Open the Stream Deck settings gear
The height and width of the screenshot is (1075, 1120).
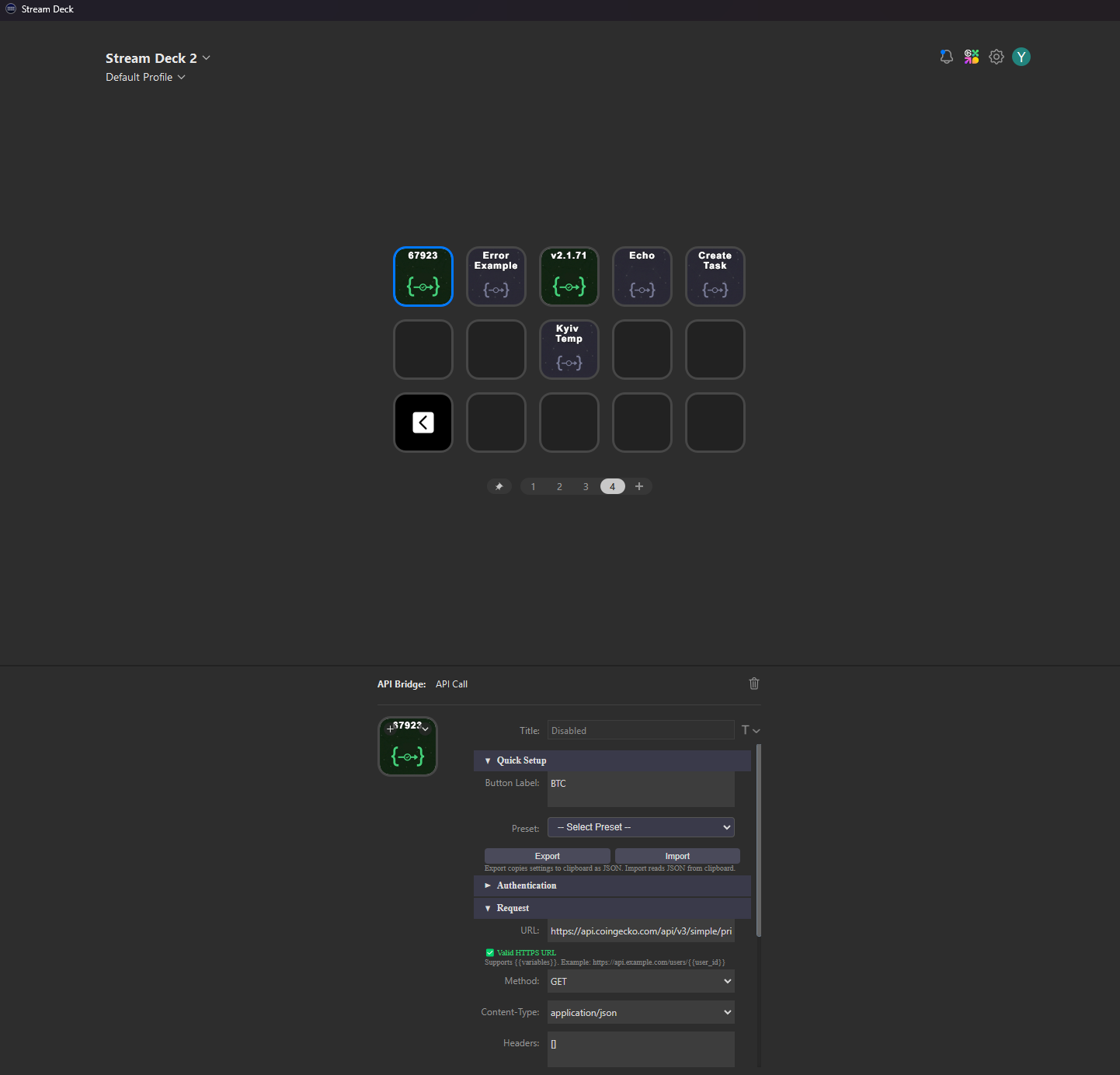pyautogui.click(x=997, y=56)
